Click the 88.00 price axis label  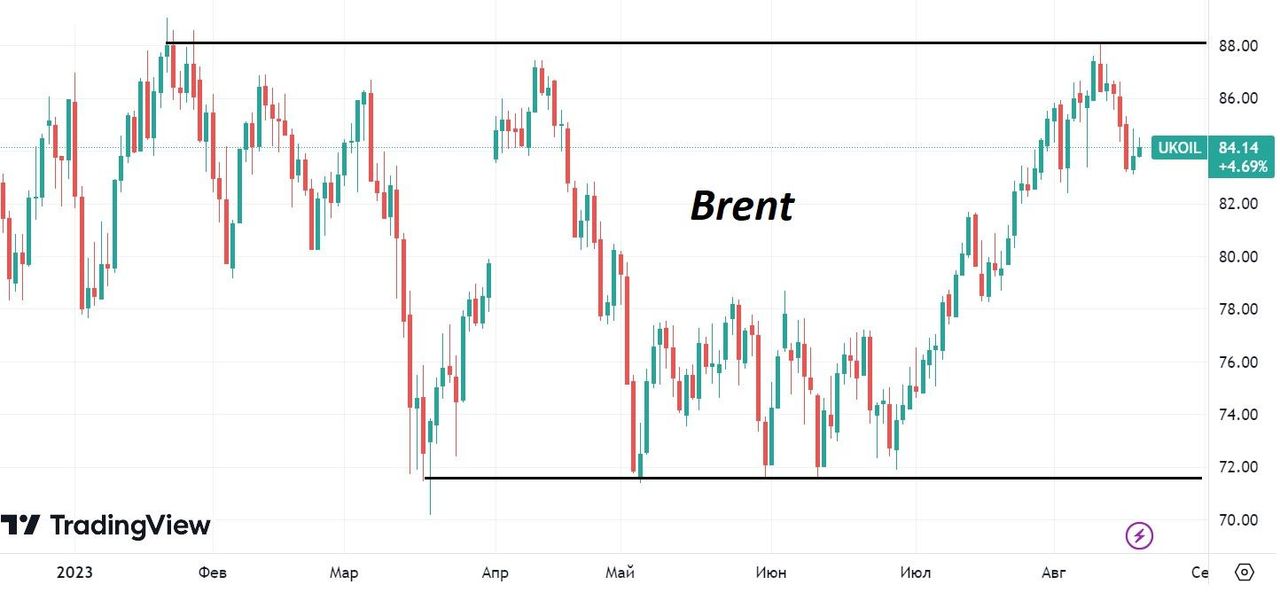click(x=1238, y=46)
